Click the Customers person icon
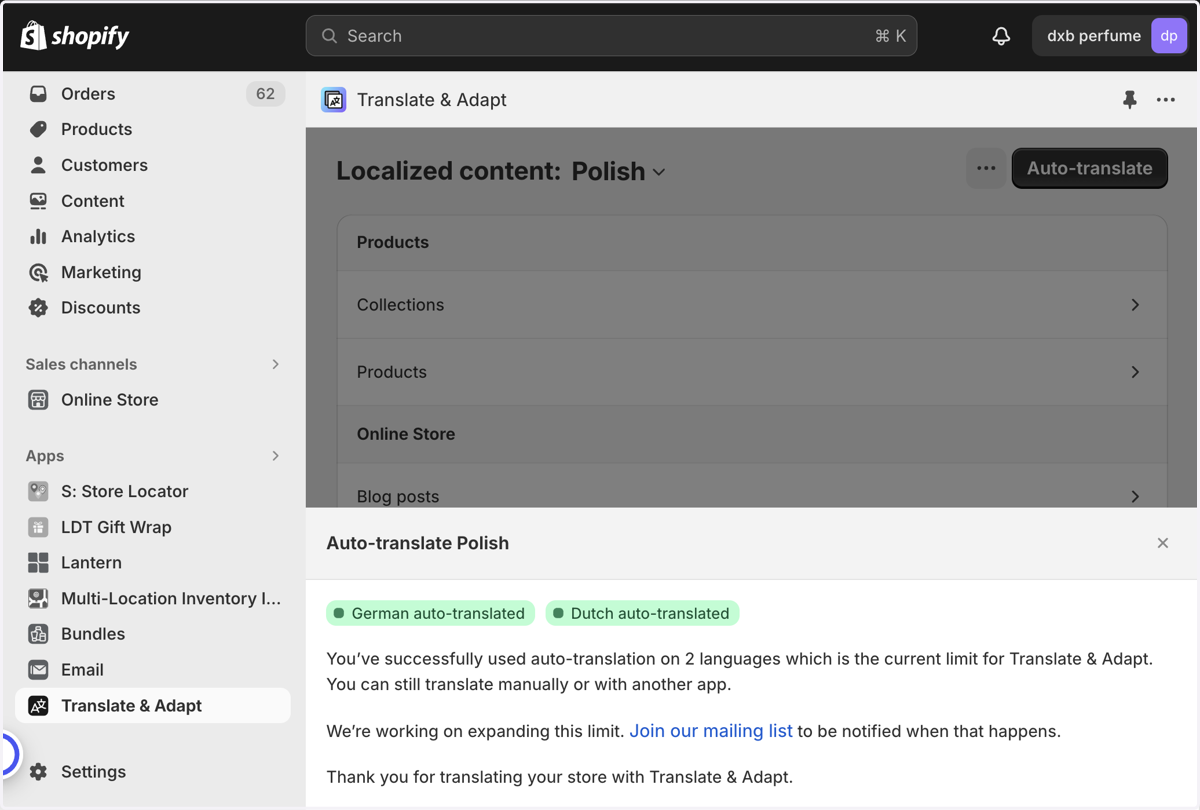The width and height of the screenshot is (1200, 810). [38, 165]
